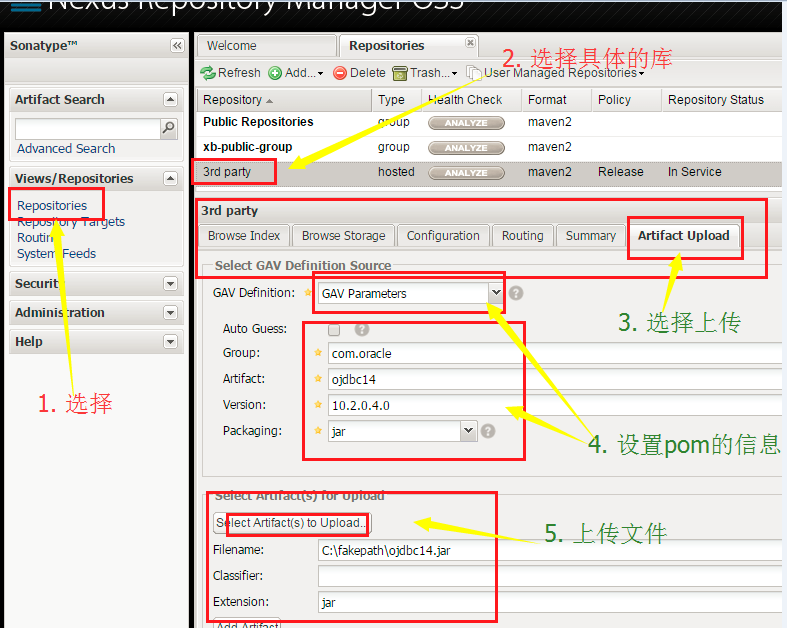Open the Configuration tab
The image size is (787, 628).
point(443,235)
